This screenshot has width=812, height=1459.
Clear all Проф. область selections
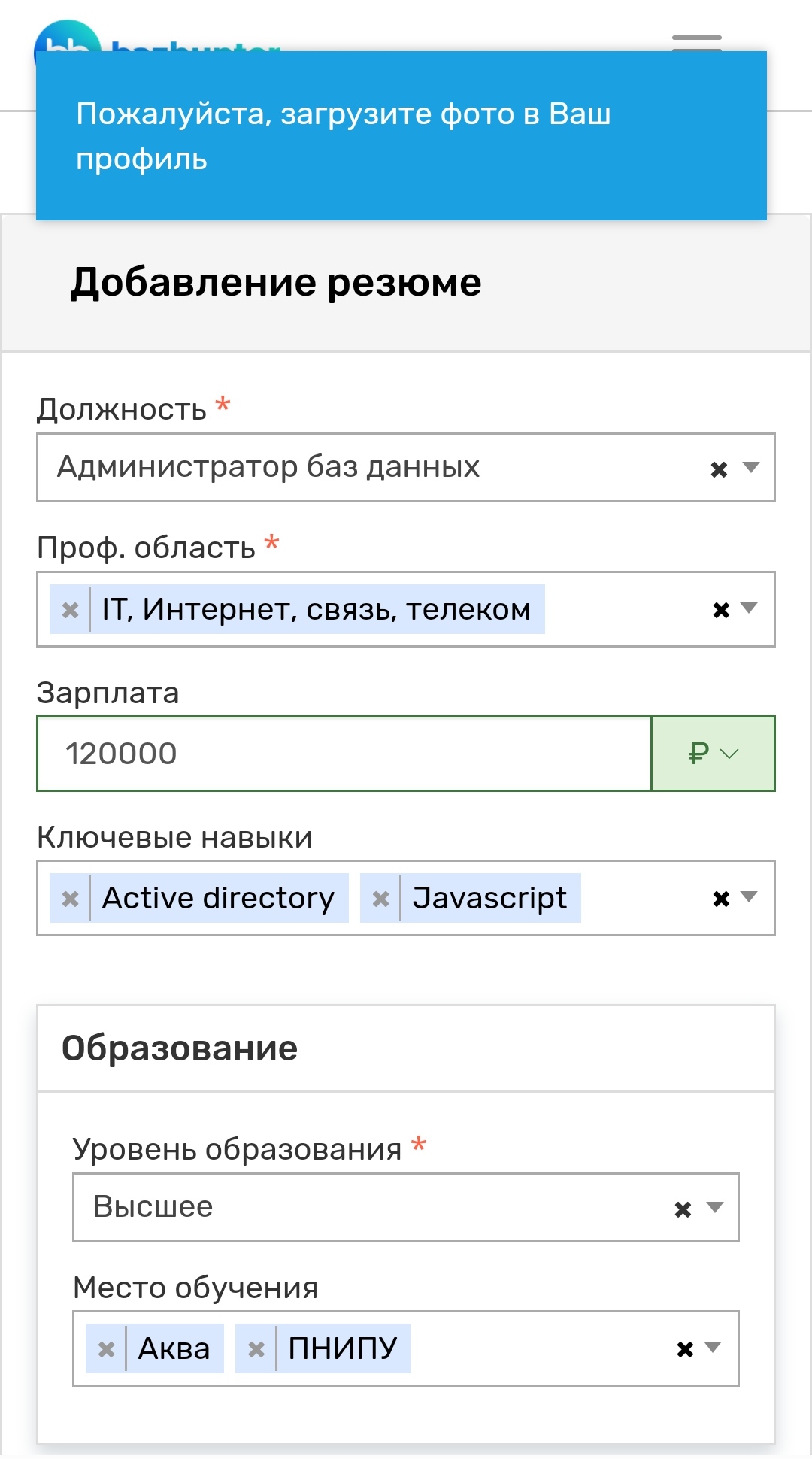coord(721,610)
